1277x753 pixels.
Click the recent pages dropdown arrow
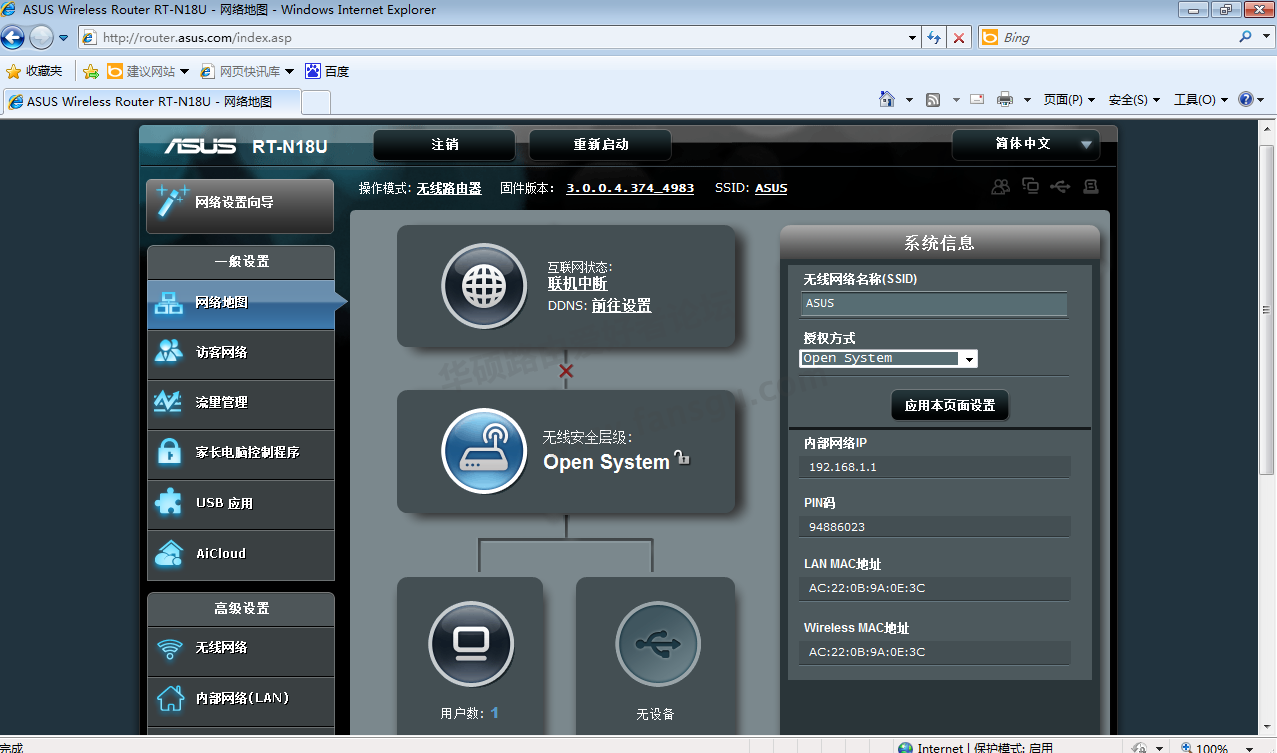point(64,38)
